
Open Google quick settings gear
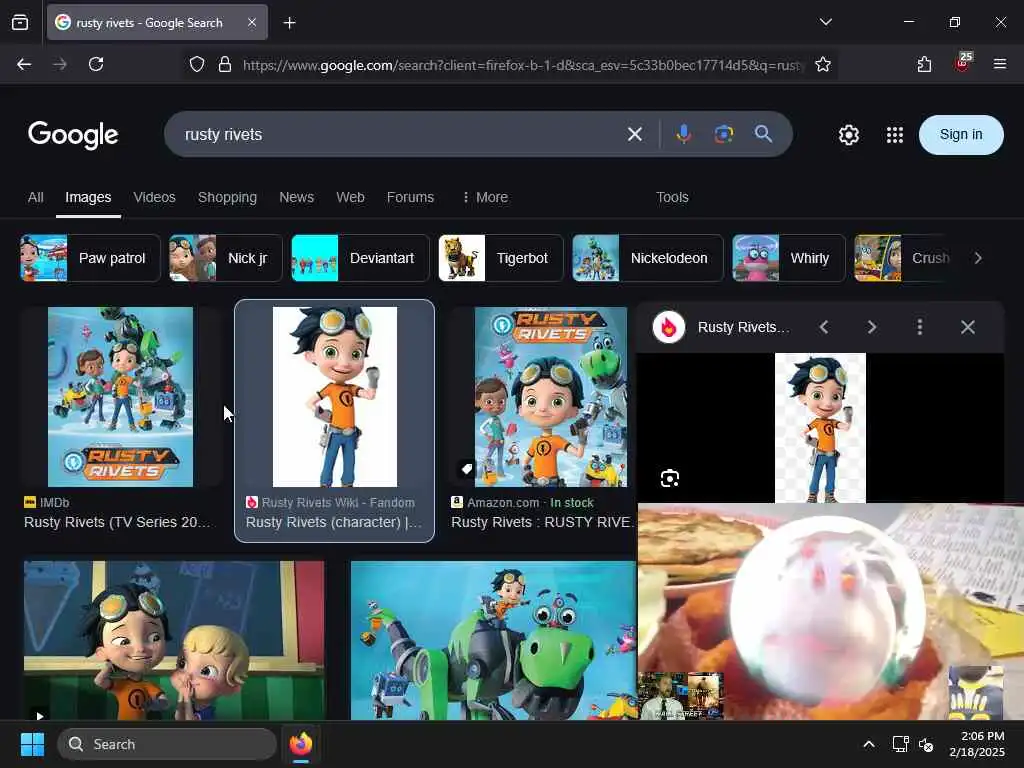(x=848, y=135)
